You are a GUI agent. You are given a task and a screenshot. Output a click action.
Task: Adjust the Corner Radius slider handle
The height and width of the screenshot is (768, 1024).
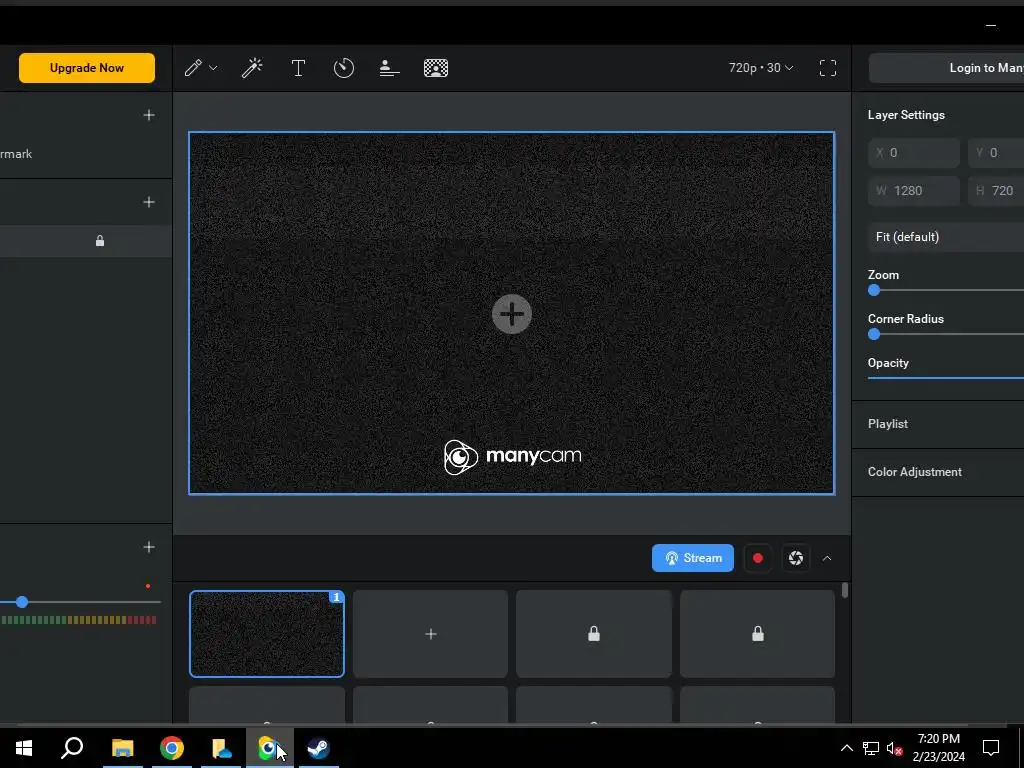coord(874,334)
